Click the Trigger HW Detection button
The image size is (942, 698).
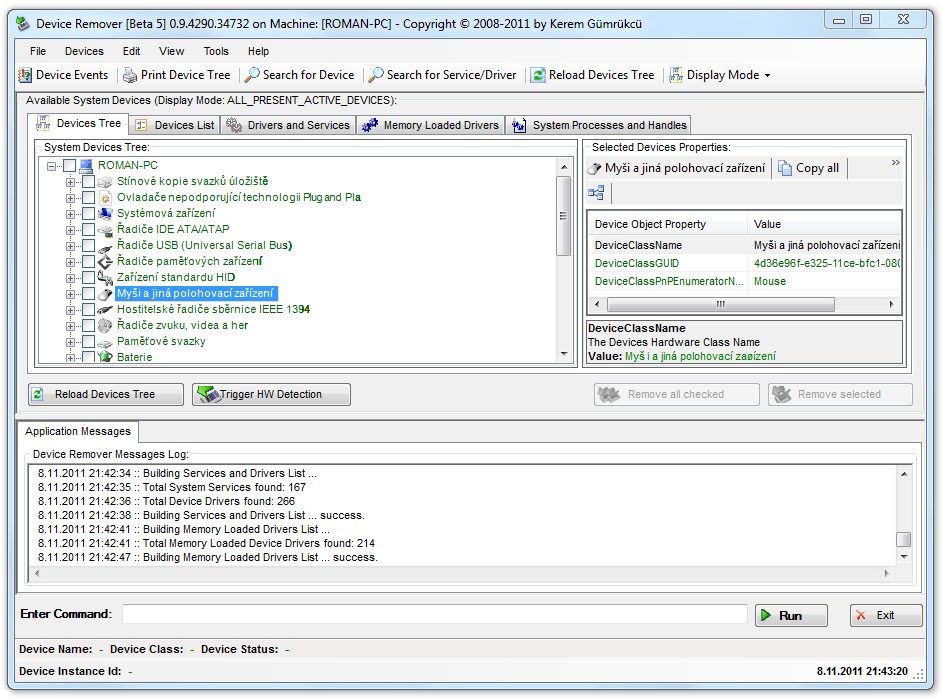(x=272, y=395)
